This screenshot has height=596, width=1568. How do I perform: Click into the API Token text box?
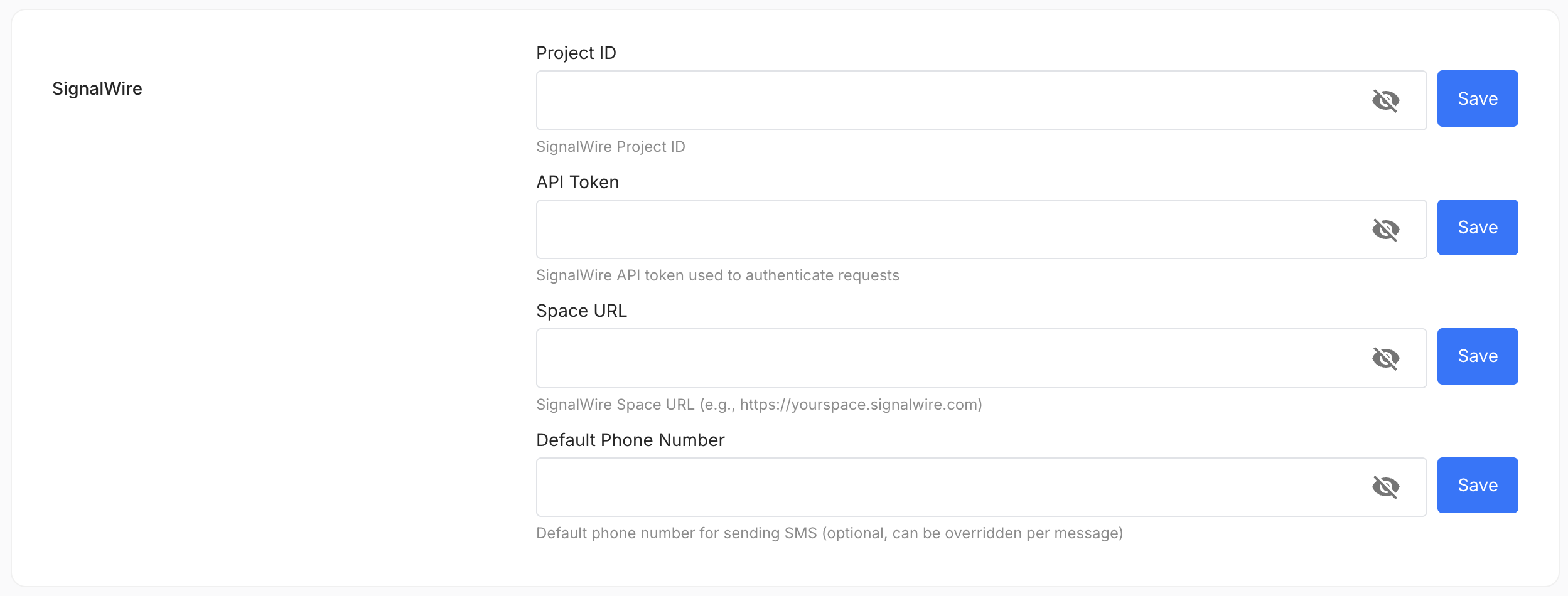[942, 230]
